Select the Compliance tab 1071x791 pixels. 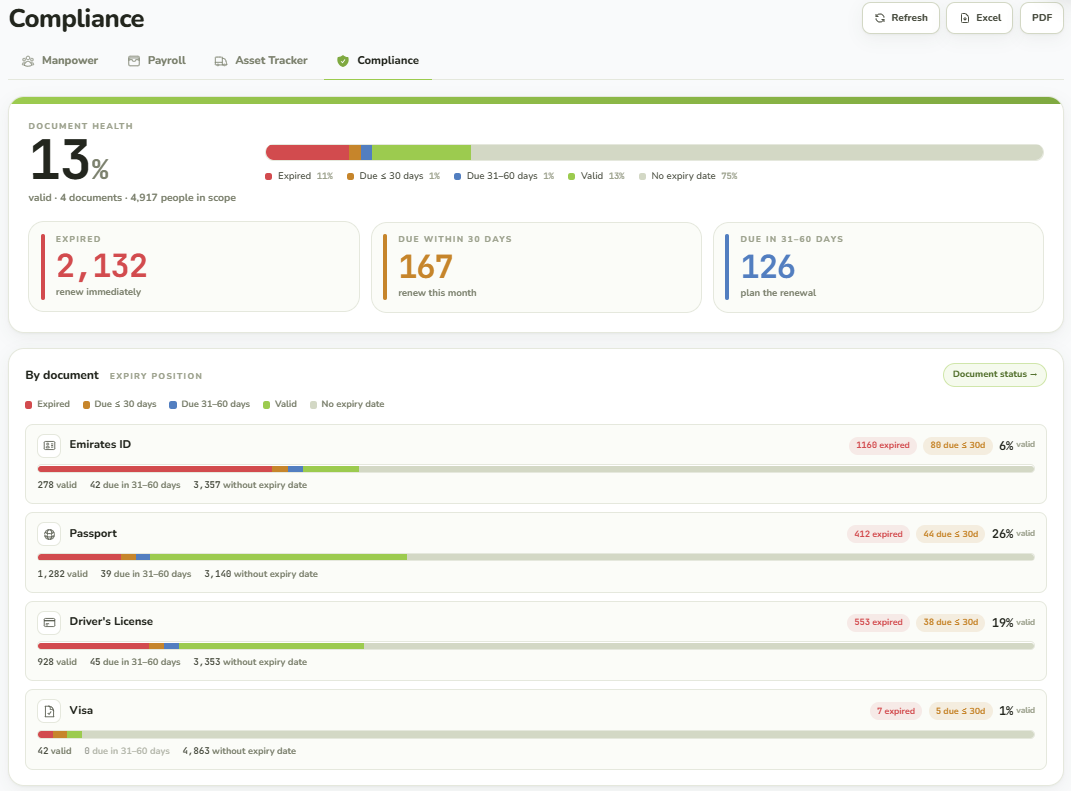click(378, 61)
